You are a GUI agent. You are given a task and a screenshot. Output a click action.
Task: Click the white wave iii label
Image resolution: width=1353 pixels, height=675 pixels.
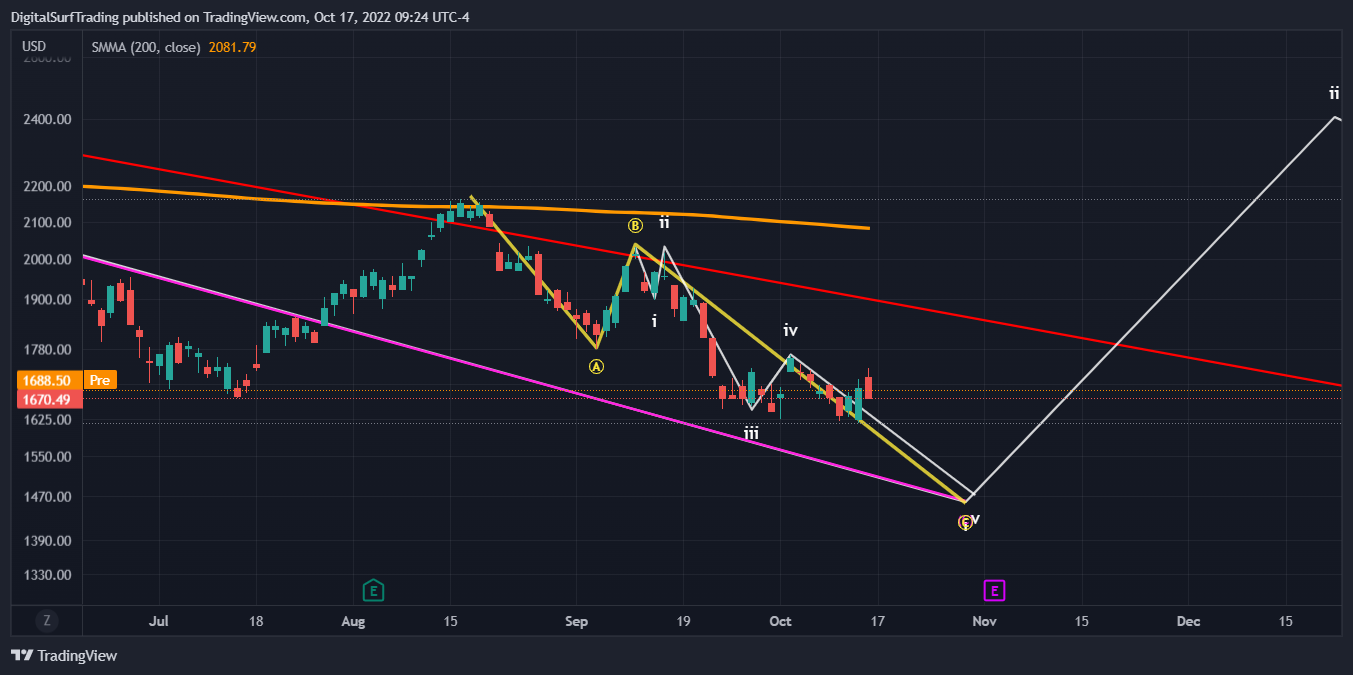tap(751, 433)
